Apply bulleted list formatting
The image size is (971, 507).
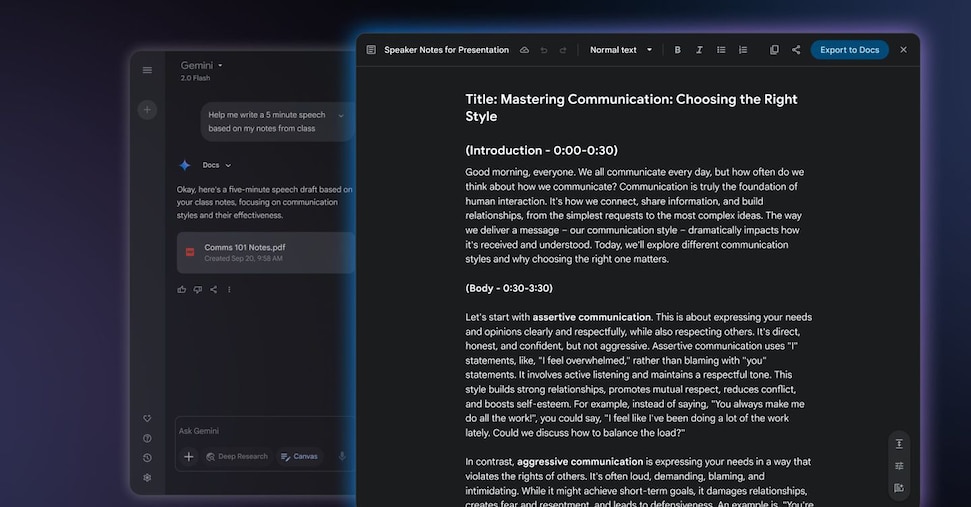721,50
